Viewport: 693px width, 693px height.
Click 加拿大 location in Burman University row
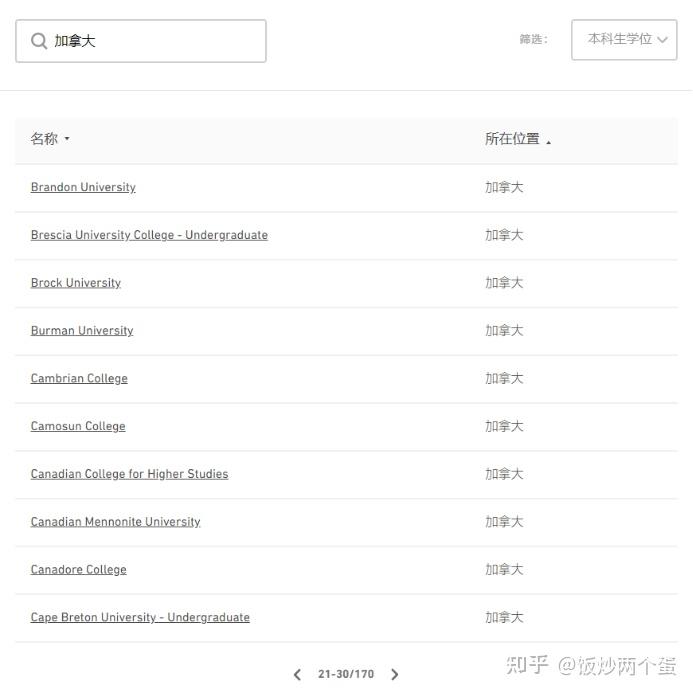pyautogui.click(x=504, y=331)
